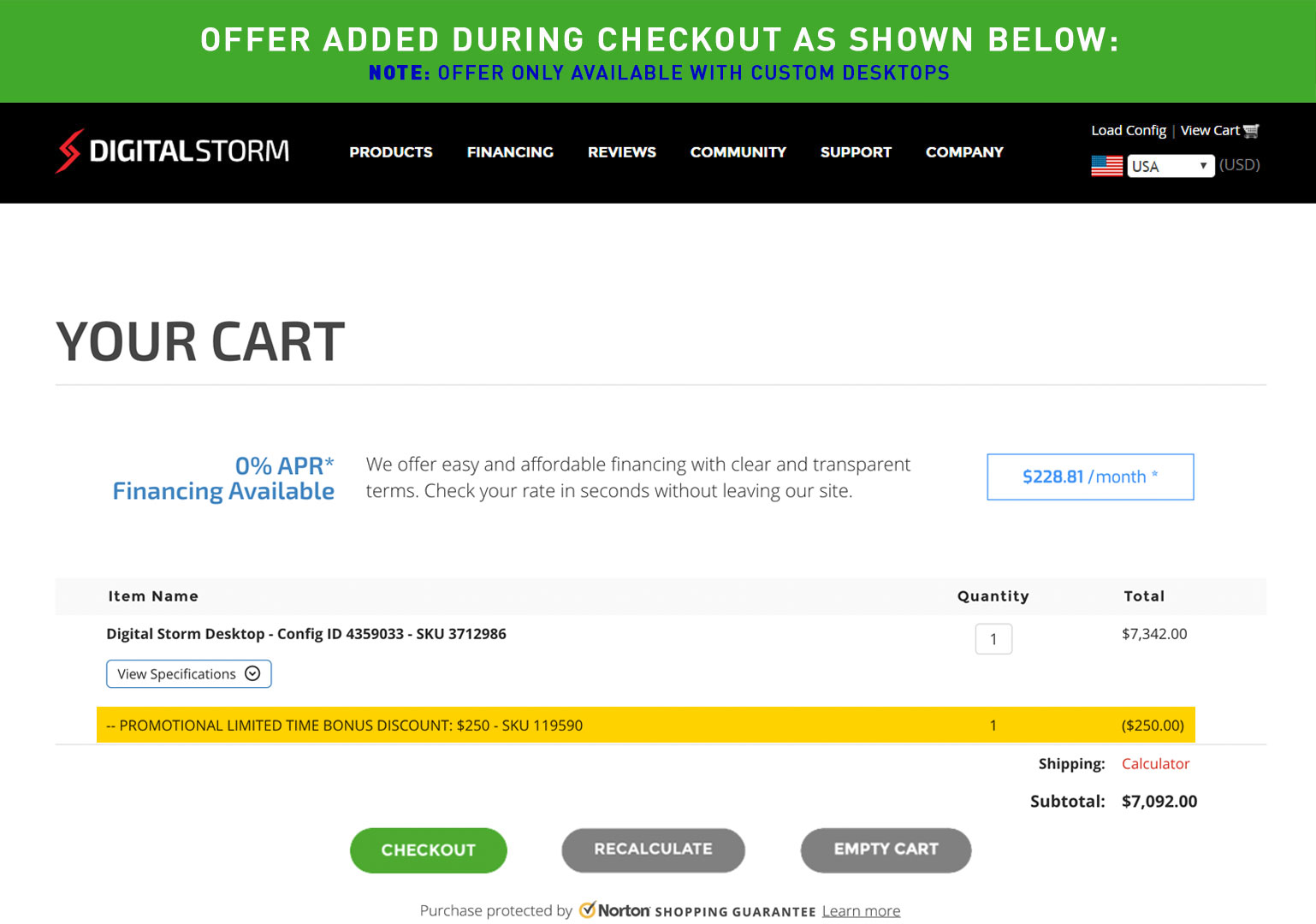
Task: Open the Support menu
Action: (856, 152)
